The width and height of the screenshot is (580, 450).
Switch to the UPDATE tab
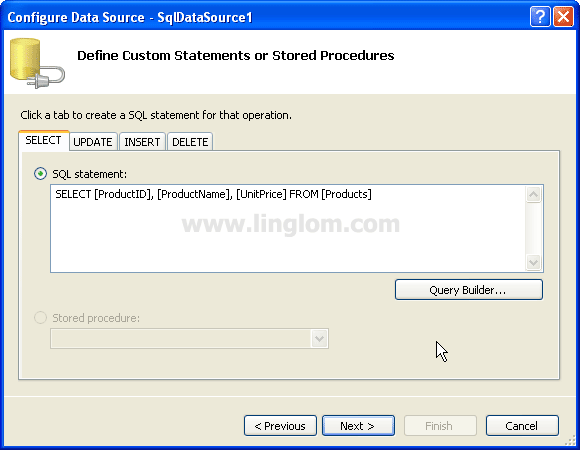(x=93, y=142)
